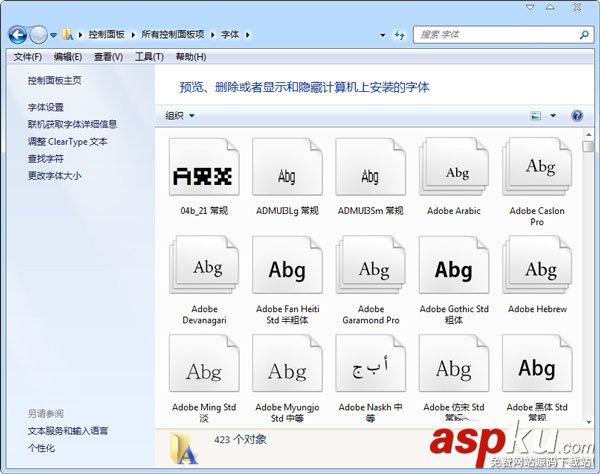Viewport: 600px width, 474px height.
Task: Select the Adobe Garamond Pro font icon
Action: coord(370,265)
